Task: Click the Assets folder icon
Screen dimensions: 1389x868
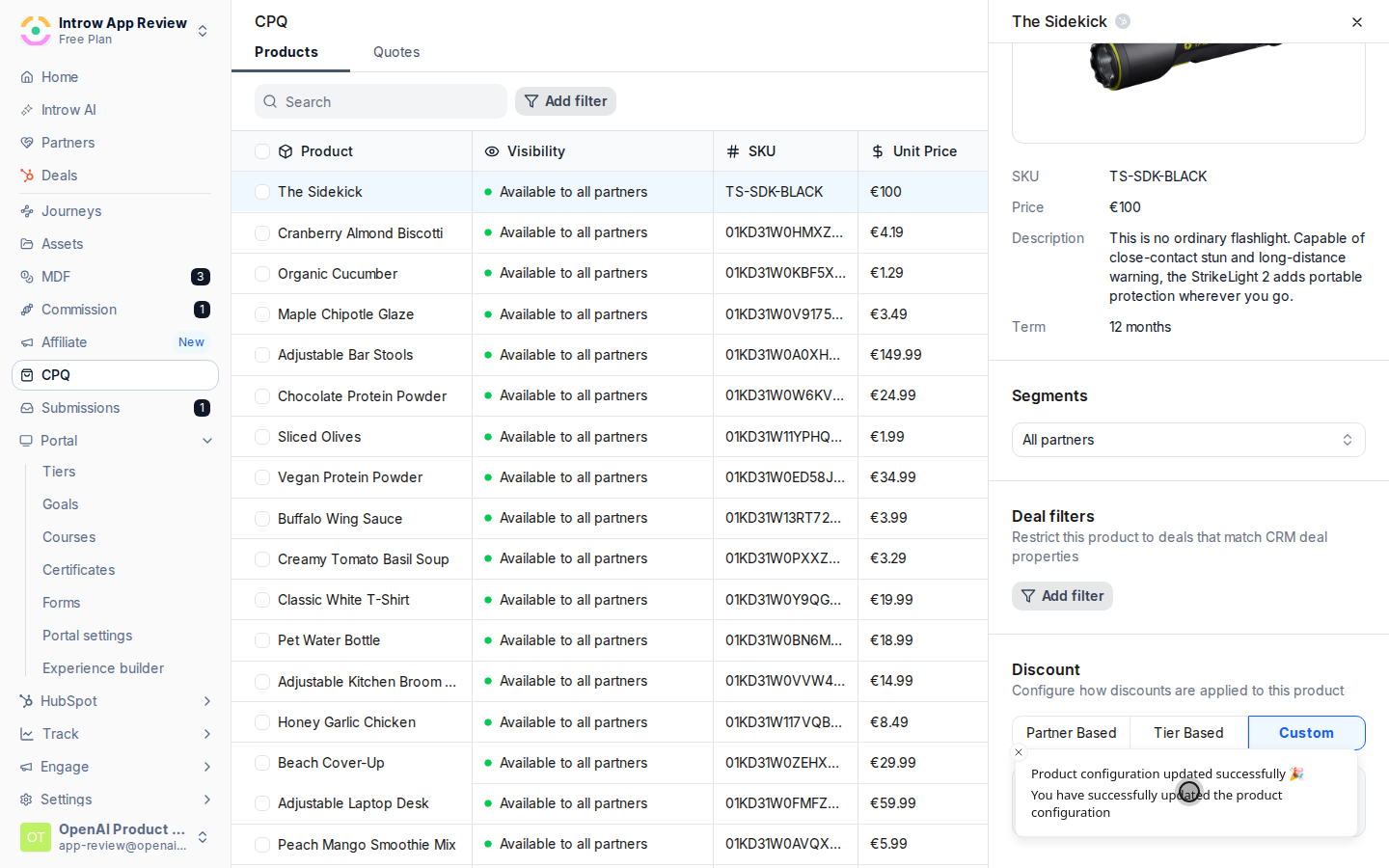Action: [27, 244]
